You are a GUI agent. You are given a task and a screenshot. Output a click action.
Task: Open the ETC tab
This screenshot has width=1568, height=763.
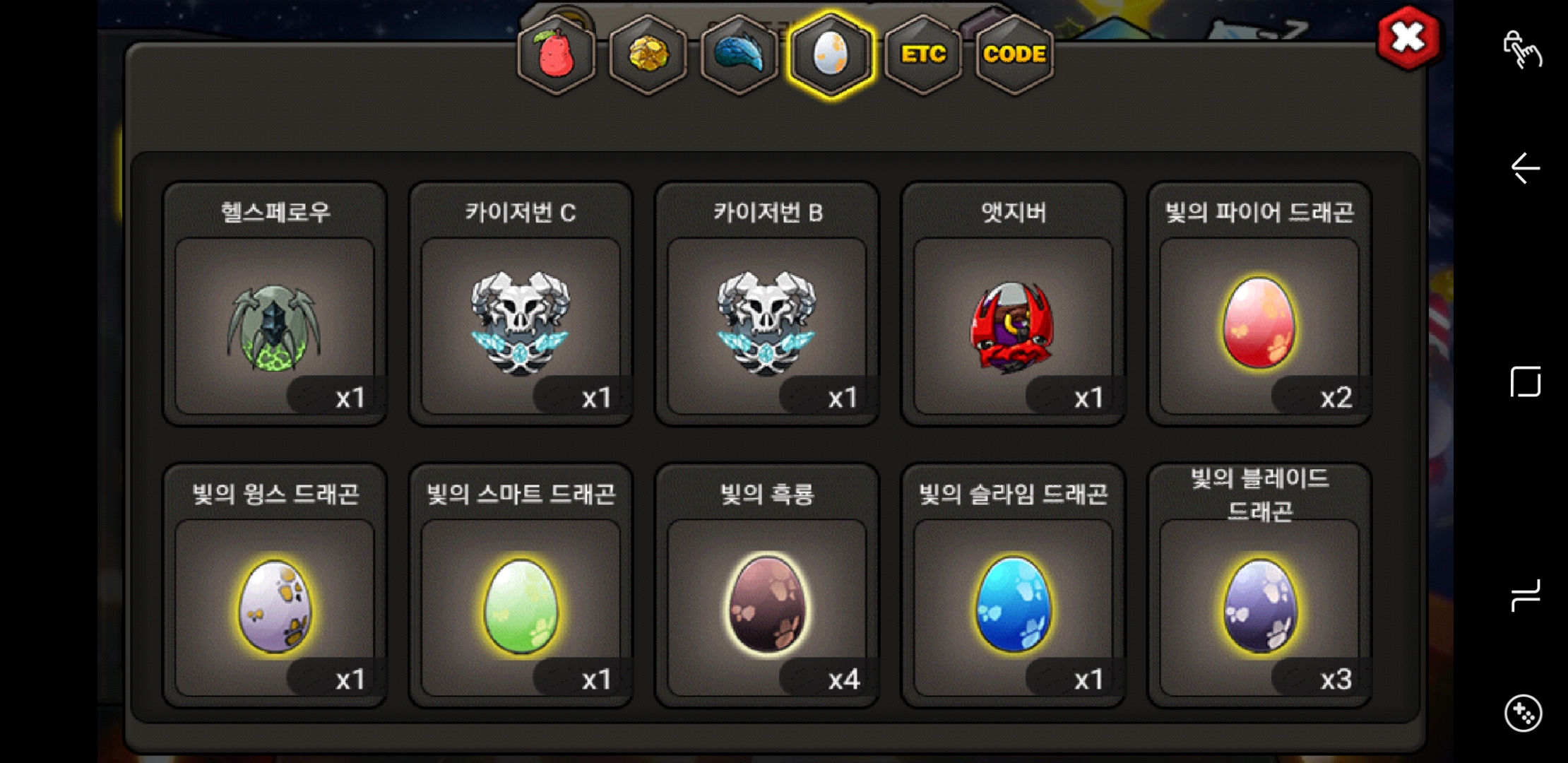922,54
